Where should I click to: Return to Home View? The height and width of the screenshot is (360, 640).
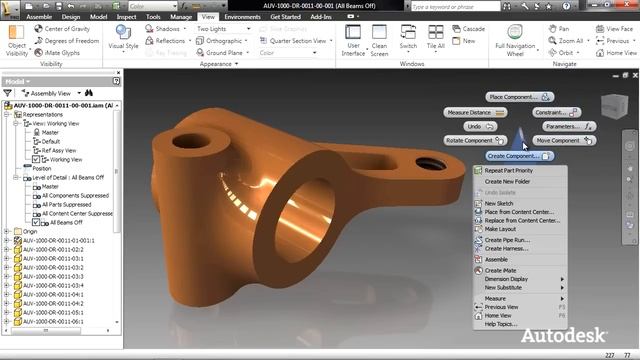616,53
